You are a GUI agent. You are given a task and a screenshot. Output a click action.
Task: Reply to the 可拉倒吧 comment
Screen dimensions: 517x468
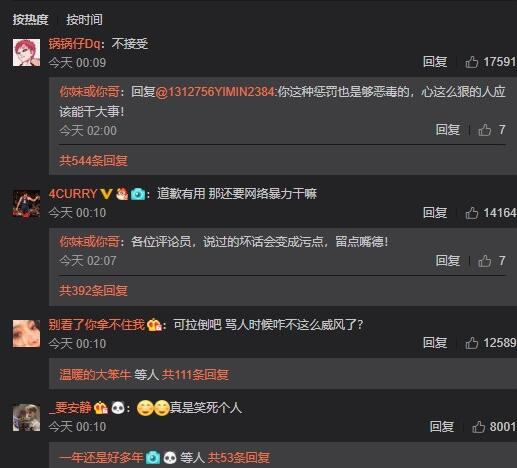click(x=435, y=343)
